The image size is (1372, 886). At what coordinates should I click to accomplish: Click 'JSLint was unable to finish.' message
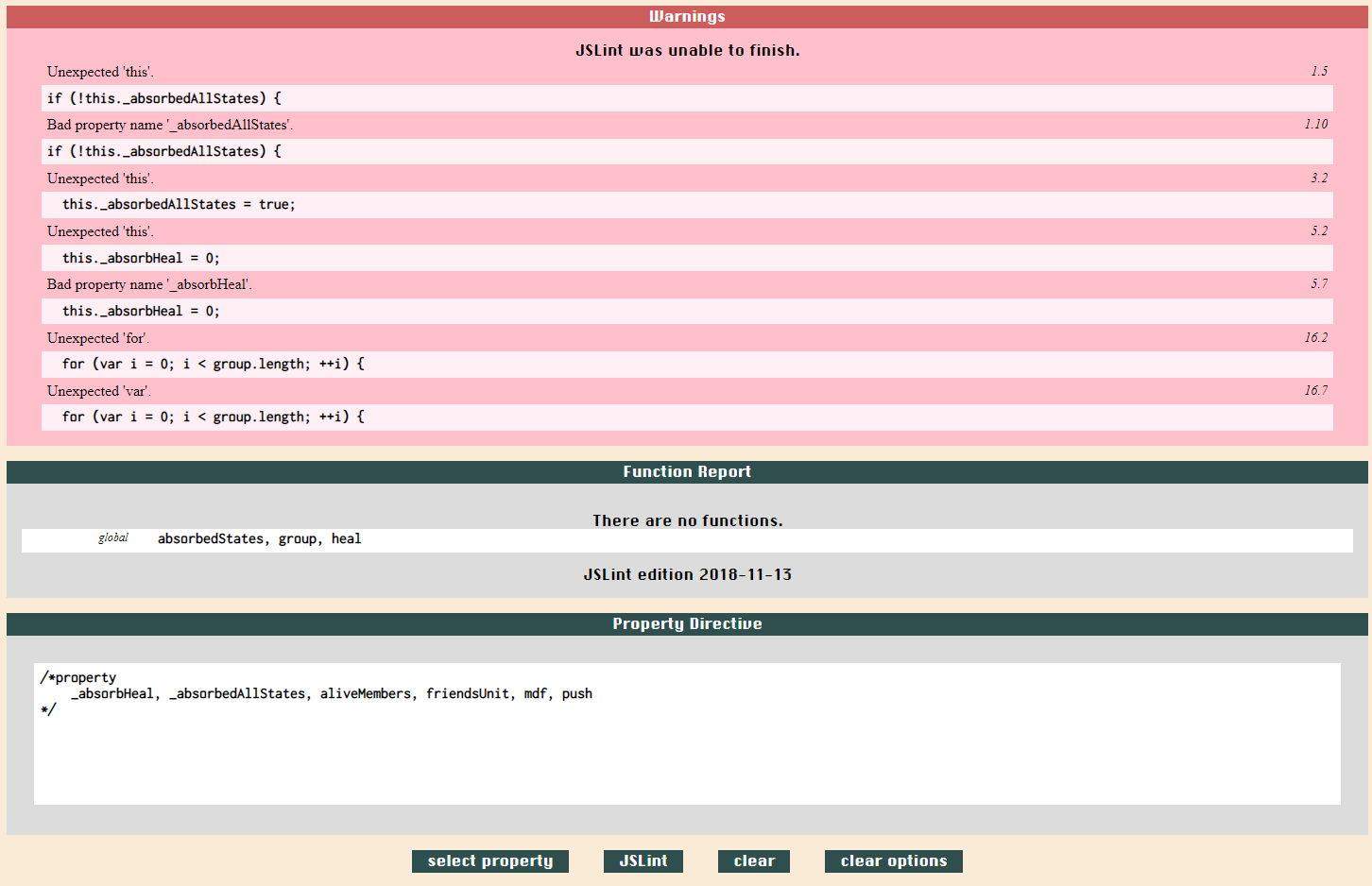(x=687, y=50)
